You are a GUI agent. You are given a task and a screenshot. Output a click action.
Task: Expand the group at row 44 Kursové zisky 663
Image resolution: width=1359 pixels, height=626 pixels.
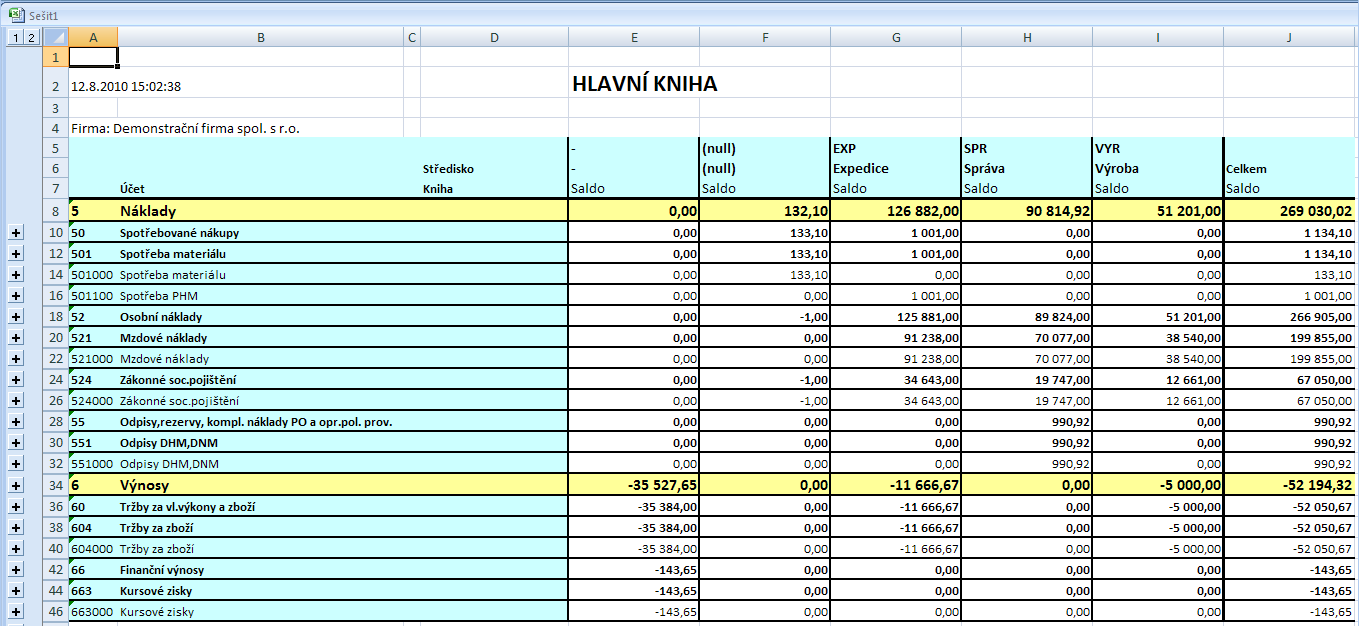[15, 591]
